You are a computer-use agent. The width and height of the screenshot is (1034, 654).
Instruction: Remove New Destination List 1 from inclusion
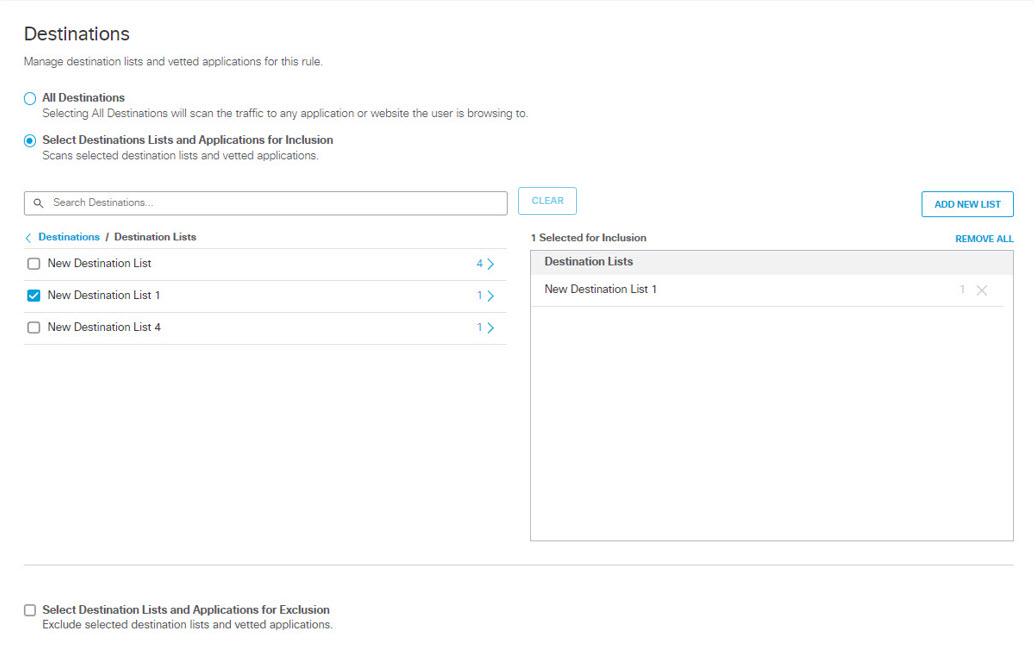[x=982, y=290]
